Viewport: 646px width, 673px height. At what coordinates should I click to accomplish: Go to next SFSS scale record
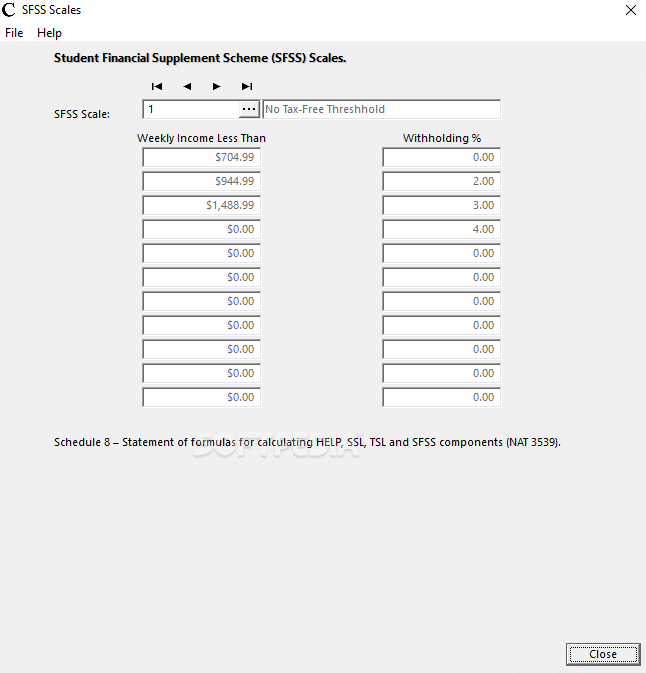[216, 86]
